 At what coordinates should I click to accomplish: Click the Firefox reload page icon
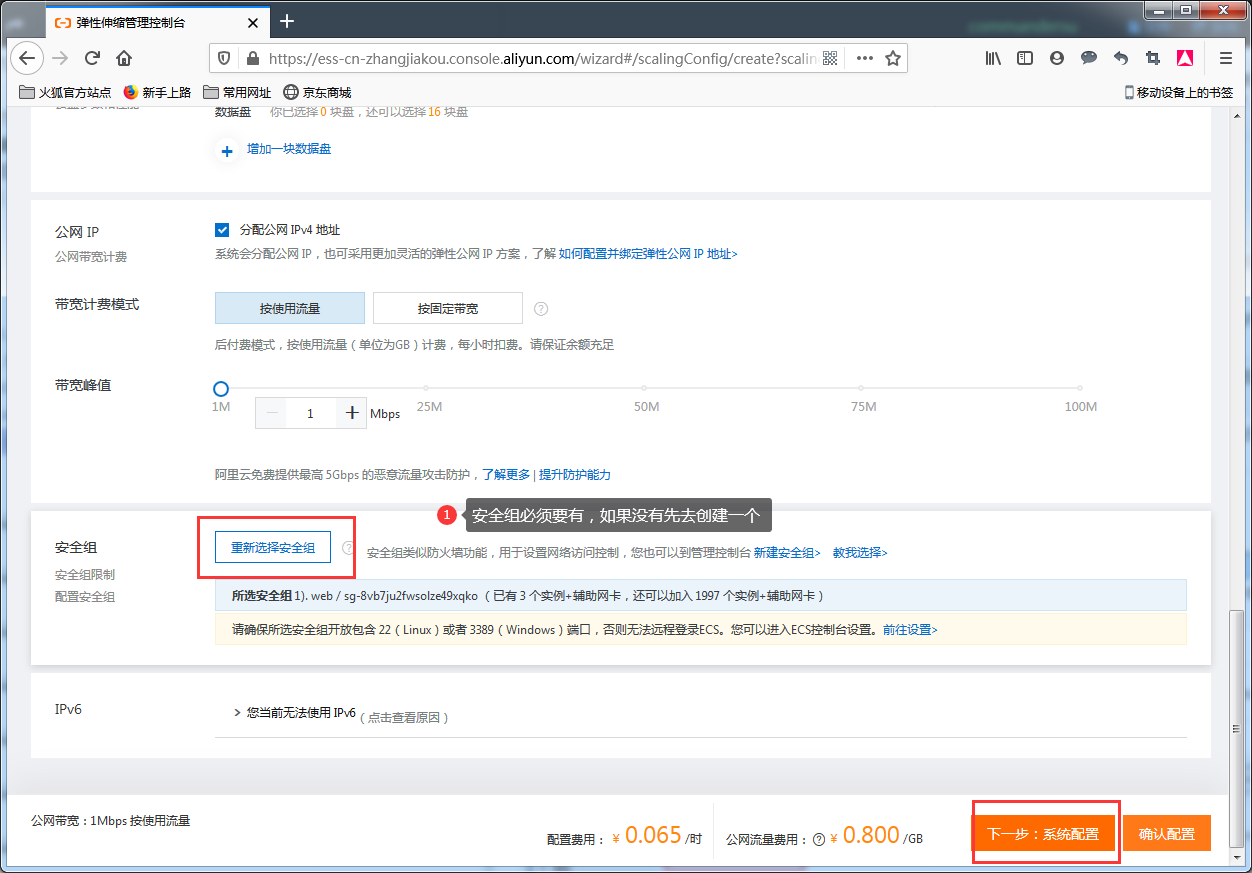[x=92, y=58]
